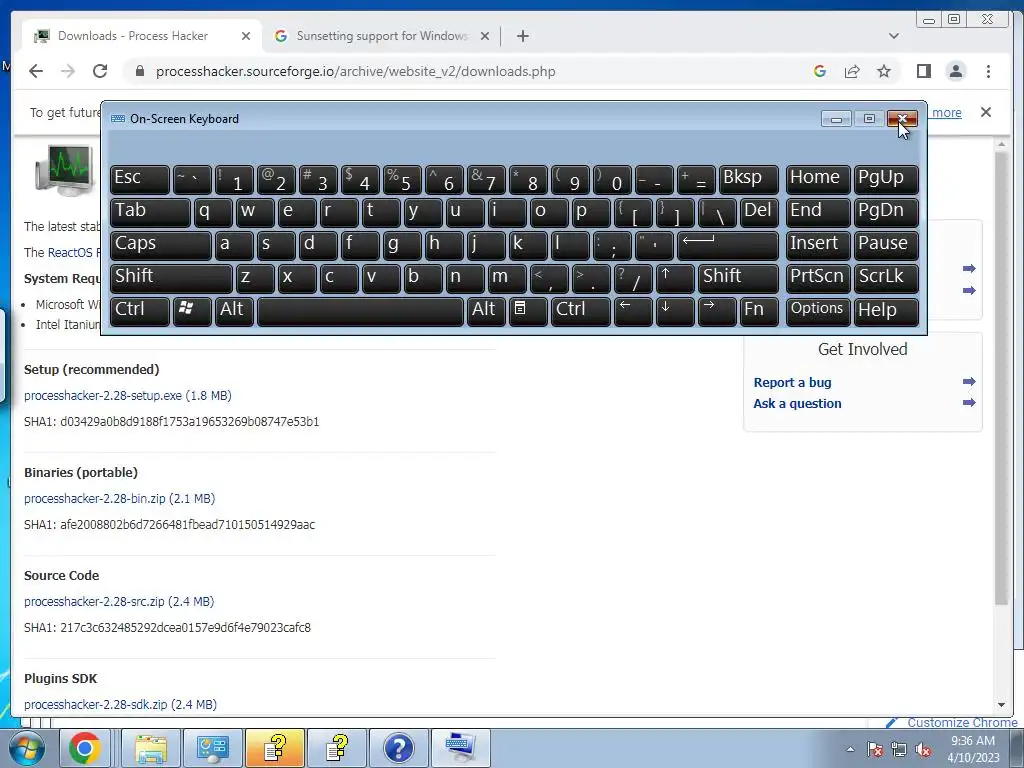Tap the PgDn key

point(886,212)
